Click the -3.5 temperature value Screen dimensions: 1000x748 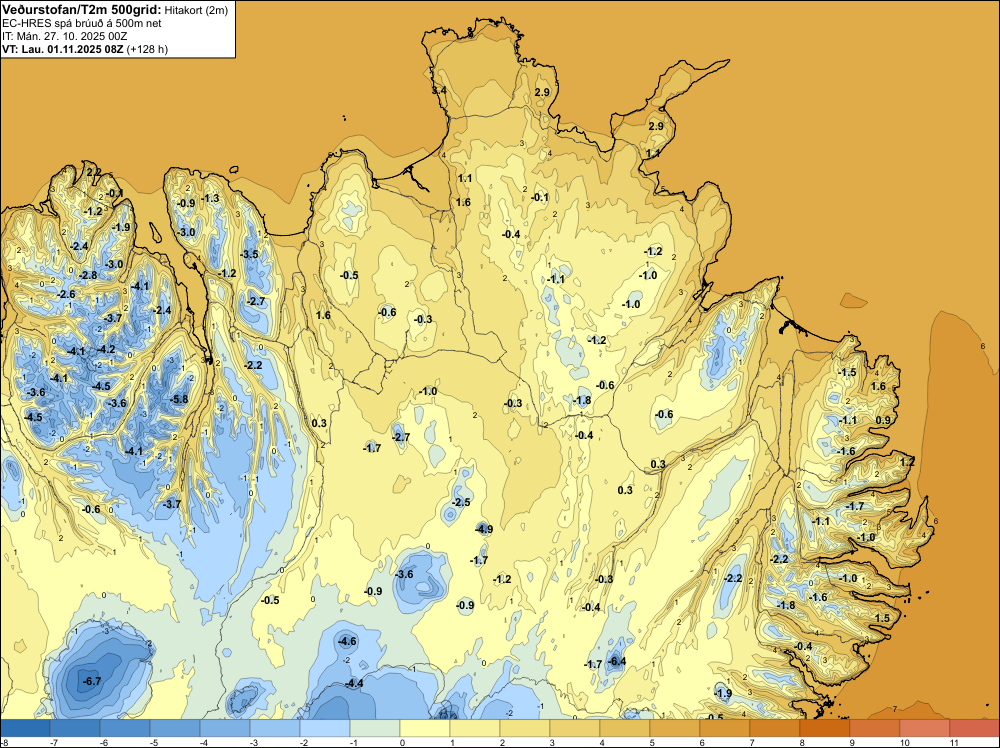point(249,254)
